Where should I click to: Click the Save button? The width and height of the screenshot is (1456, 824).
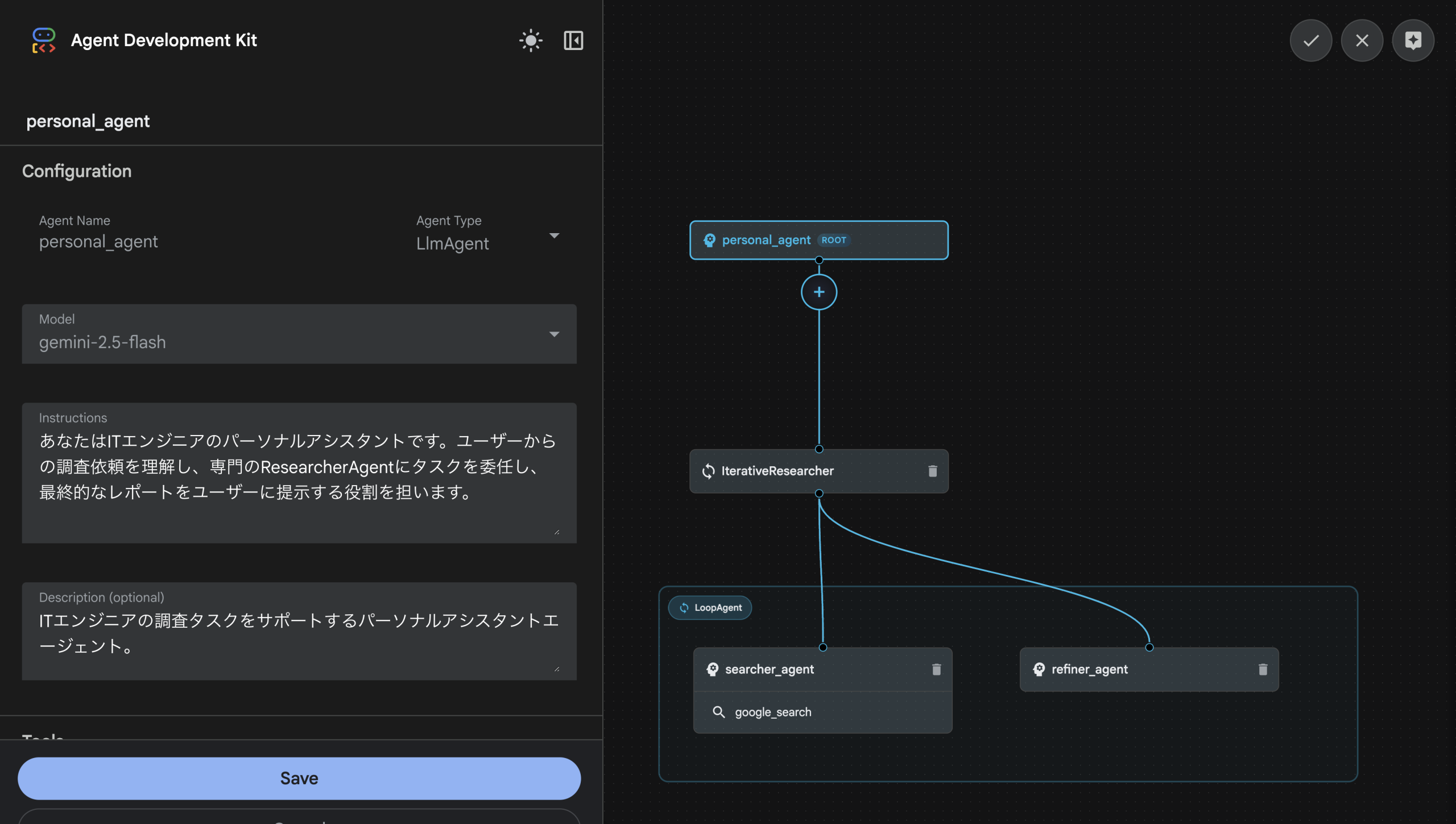(x=299, y=778)
